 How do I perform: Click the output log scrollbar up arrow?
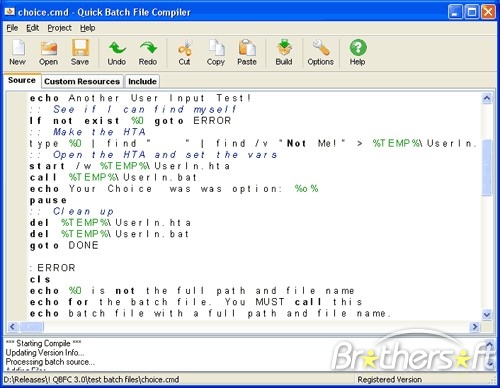tap(489, 344)
